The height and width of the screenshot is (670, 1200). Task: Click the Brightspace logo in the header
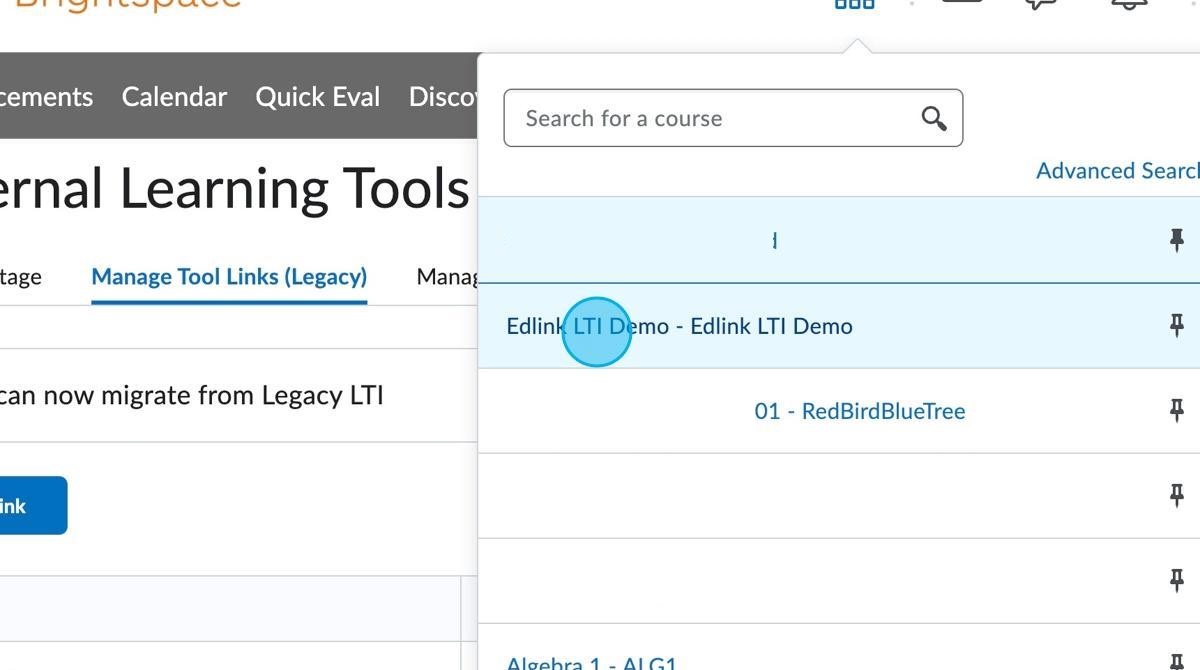[x=120, y=4]
